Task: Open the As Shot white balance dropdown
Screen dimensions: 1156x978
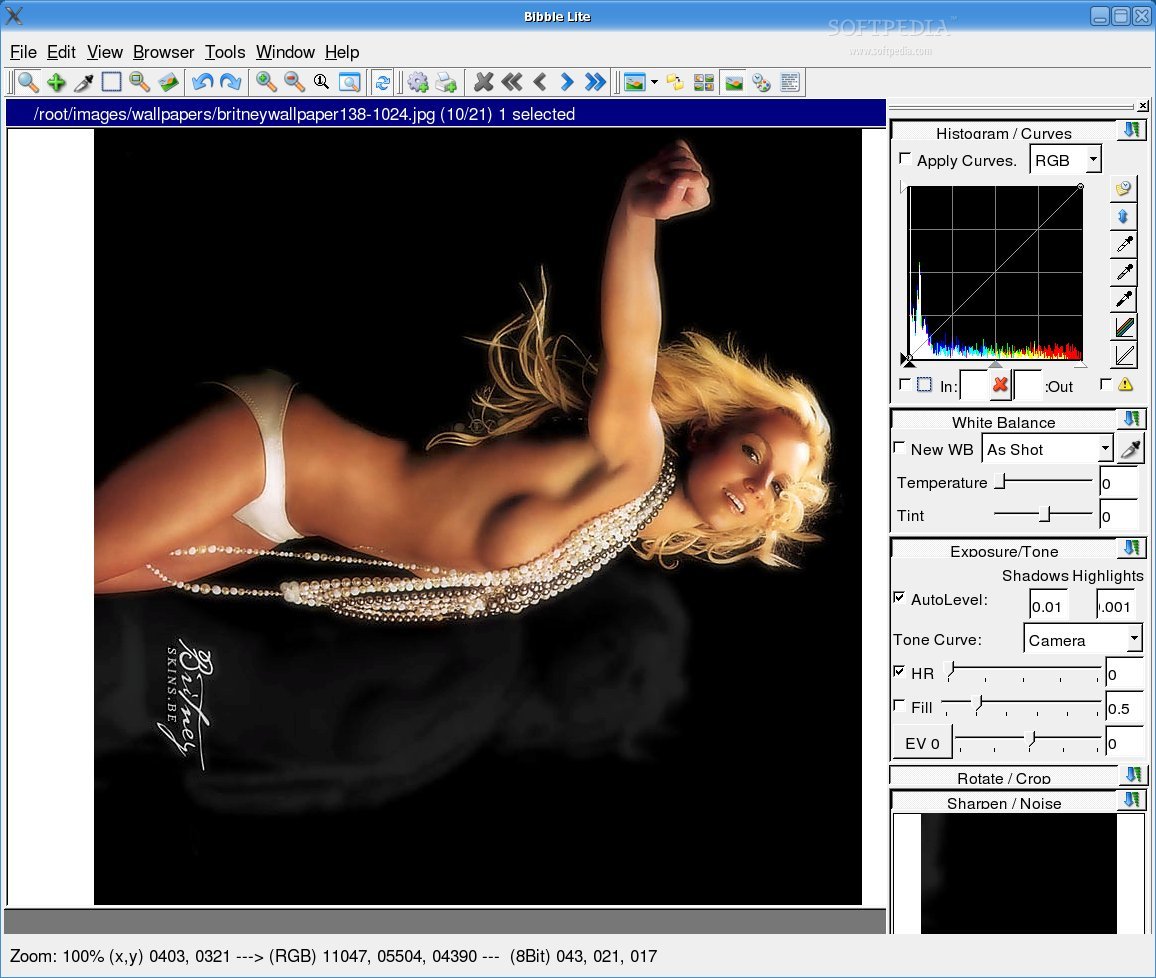Action: pos(1047,449)
